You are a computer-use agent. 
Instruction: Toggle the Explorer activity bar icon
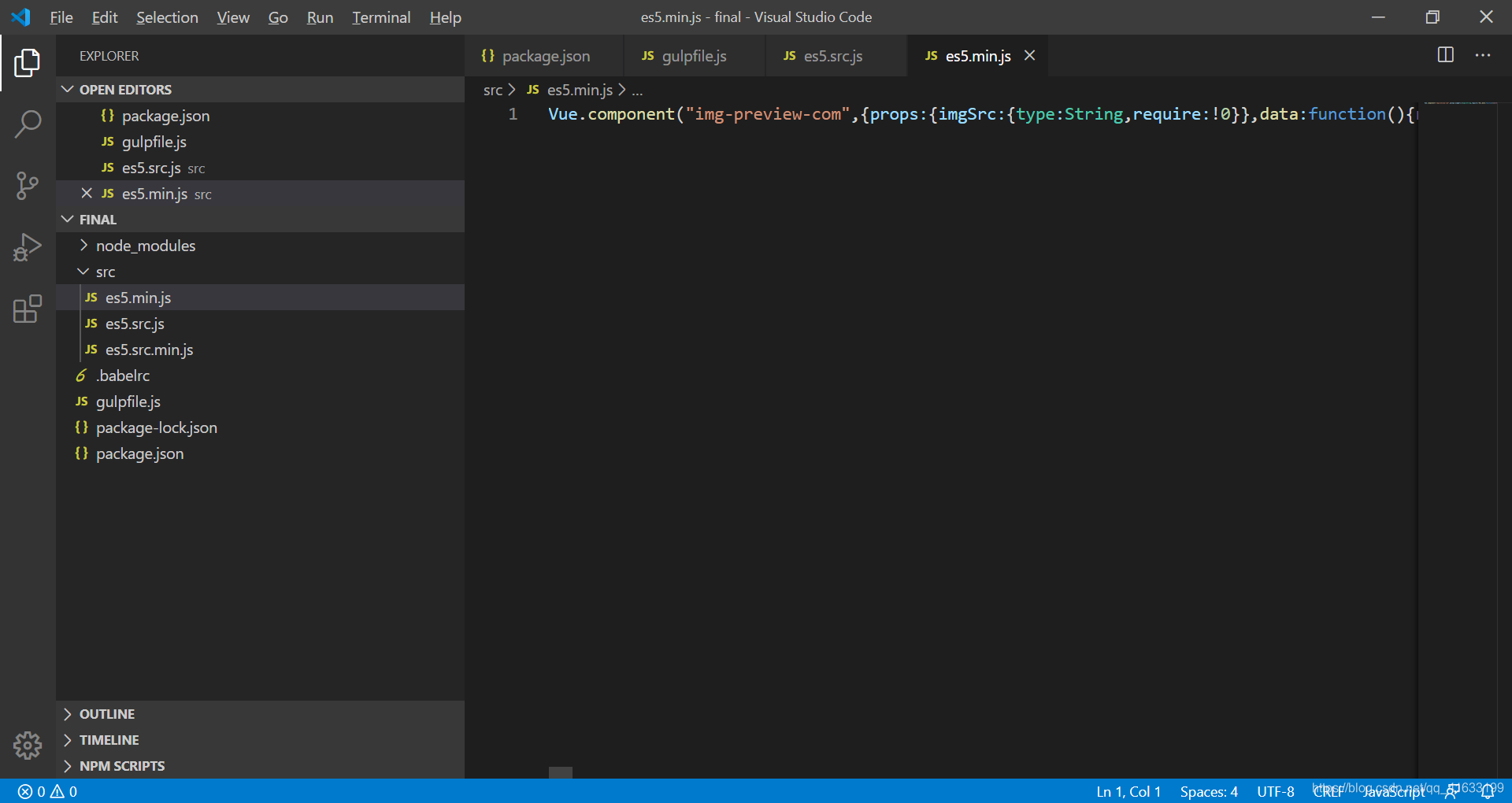(x=28, y=63)
